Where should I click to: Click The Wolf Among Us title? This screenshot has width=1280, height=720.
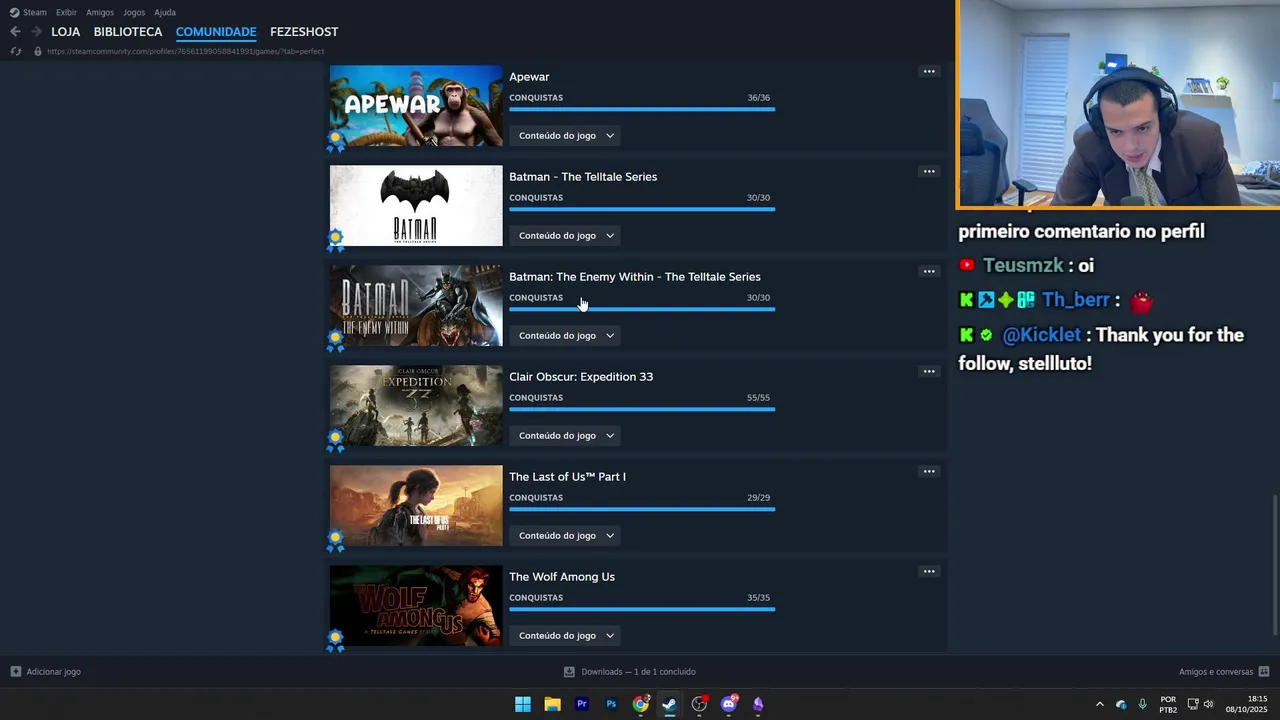[562, 577]
